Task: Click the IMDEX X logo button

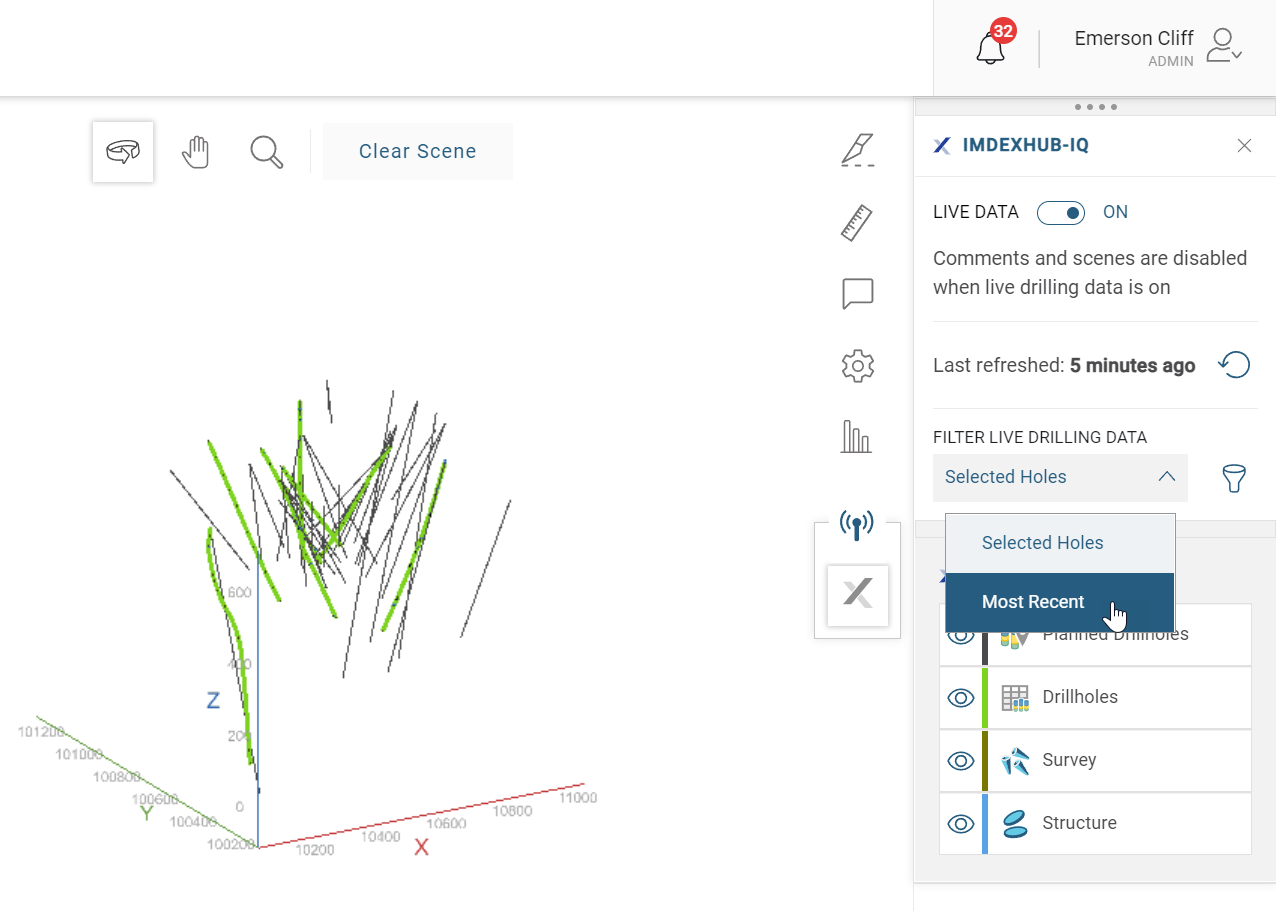Action: 858,595
